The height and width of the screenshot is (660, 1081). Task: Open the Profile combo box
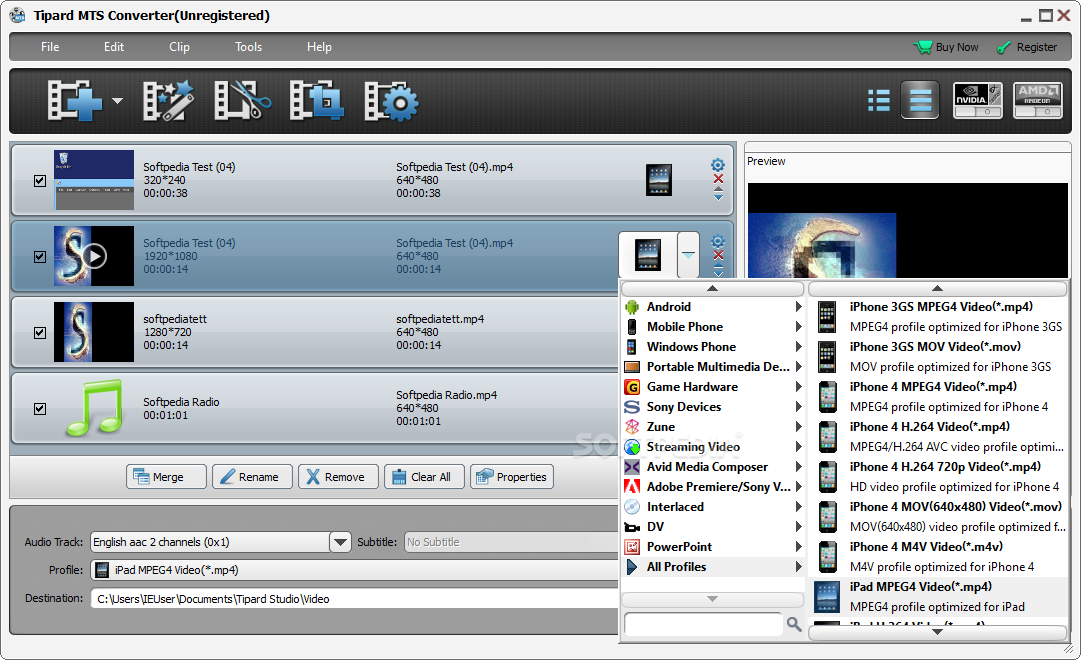point(354,570)
